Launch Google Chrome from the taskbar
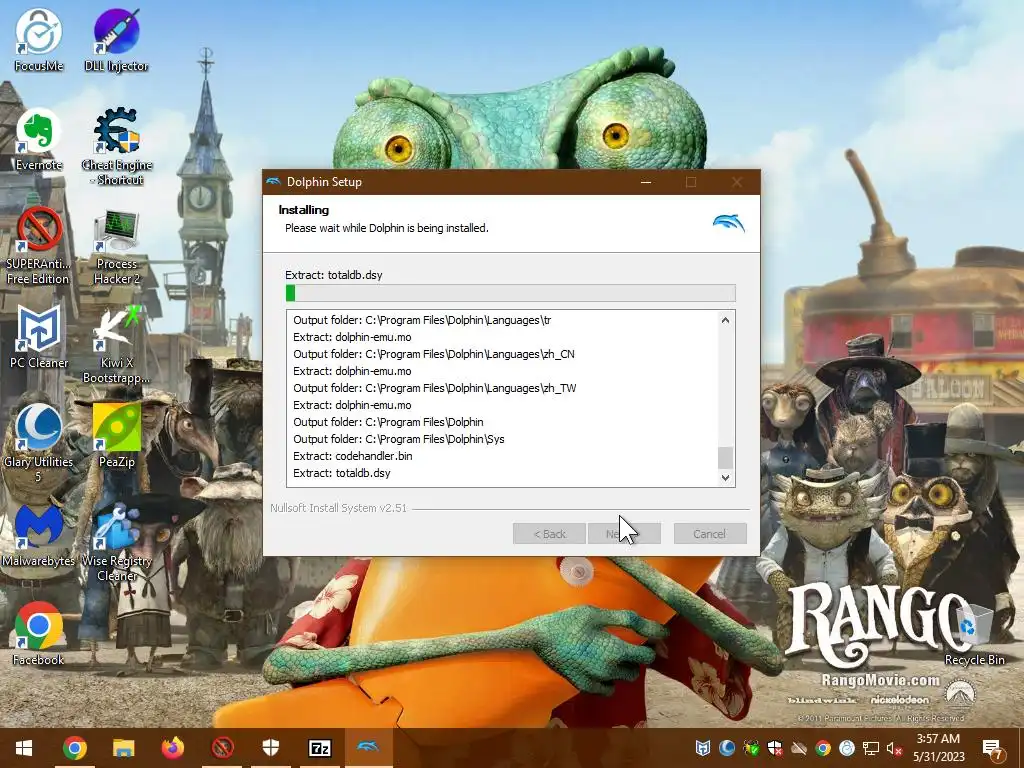Viewport: 1024px width, 768px height. pyautogui.click(x=75, y=748)
